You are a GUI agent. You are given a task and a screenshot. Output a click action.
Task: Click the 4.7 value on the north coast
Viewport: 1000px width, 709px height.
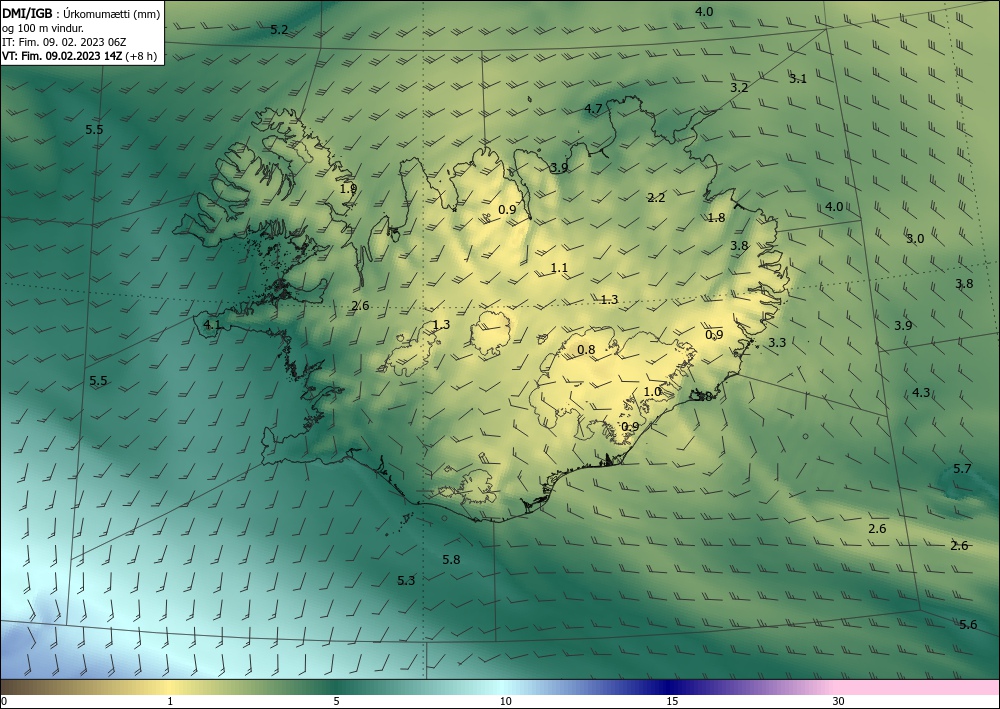click(593, 108)
